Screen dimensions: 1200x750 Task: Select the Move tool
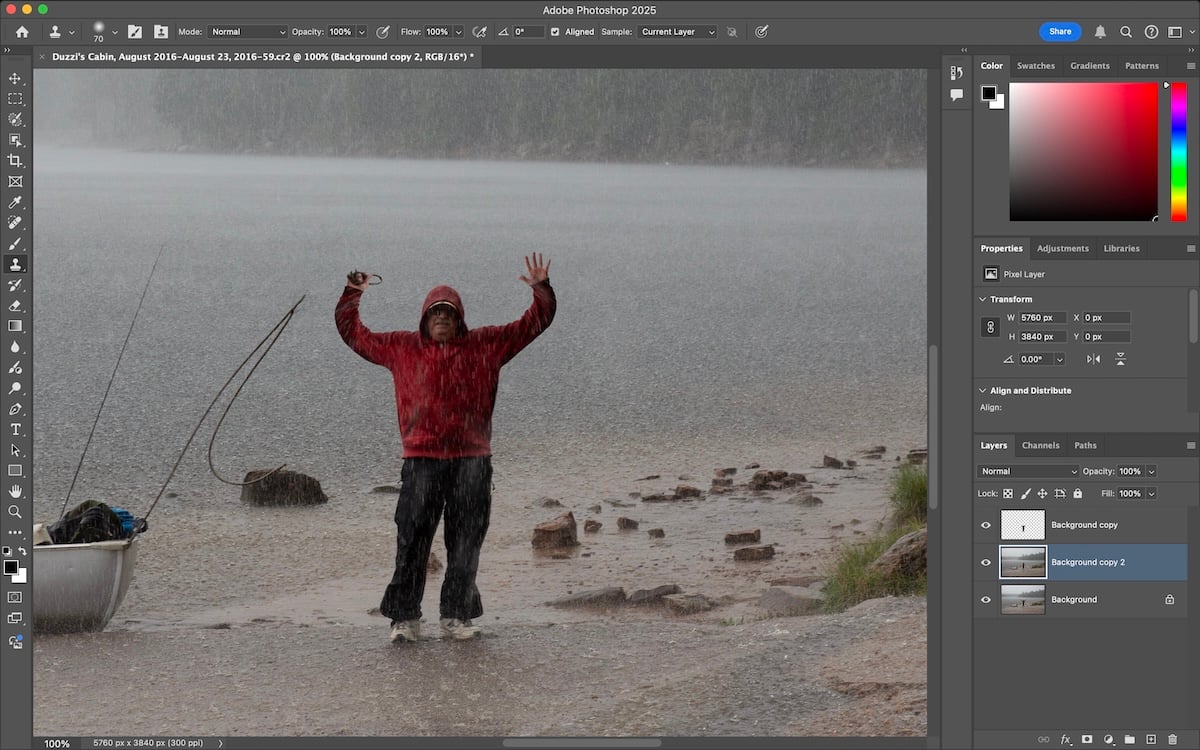pos(15,77)
